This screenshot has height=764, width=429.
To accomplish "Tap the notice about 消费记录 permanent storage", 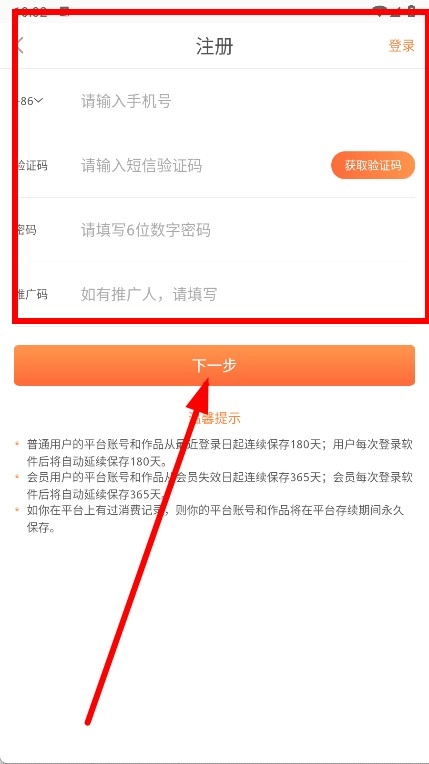I will click(215, 519).
